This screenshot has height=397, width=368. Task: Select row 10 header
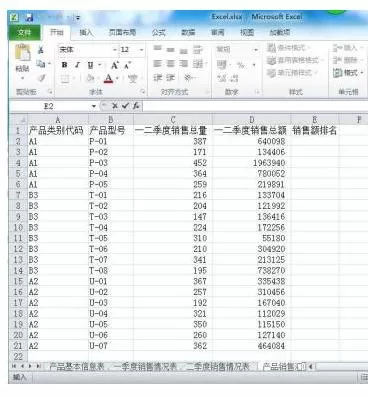pyautogui.click(x=18, y=227)
